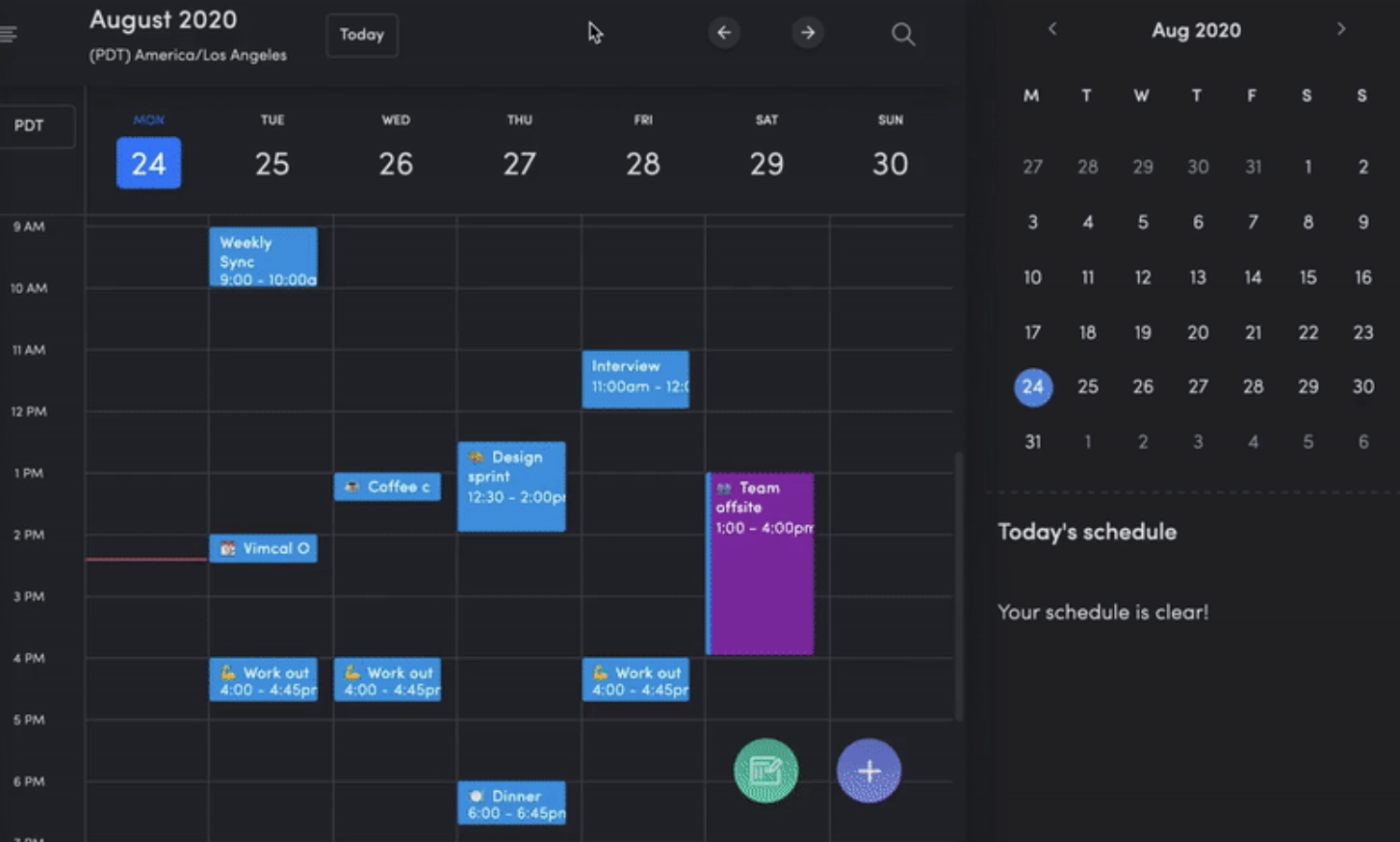Open the hamburger menu icon
This screenshot has width=1400, height=842.
click(x=8, y=35)
